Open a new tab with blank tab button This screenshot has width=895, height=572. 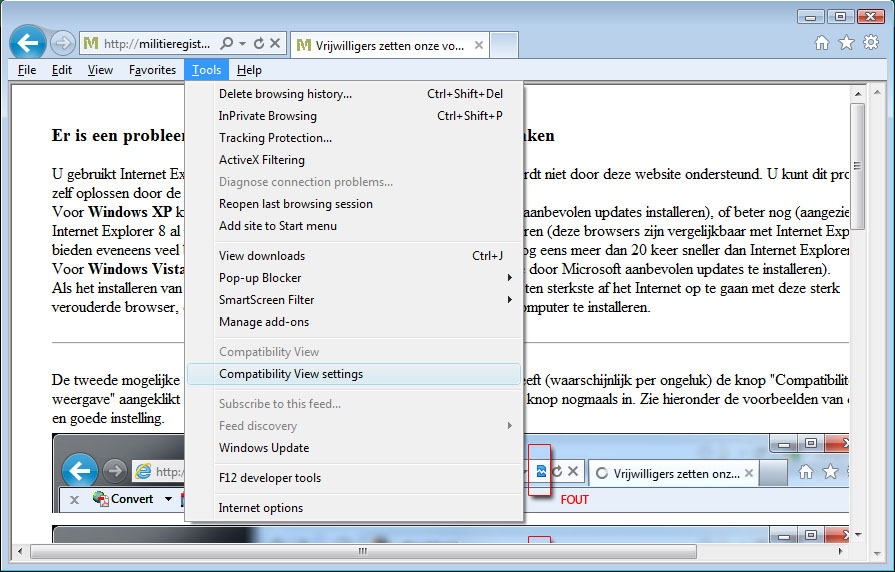[504, 46]
